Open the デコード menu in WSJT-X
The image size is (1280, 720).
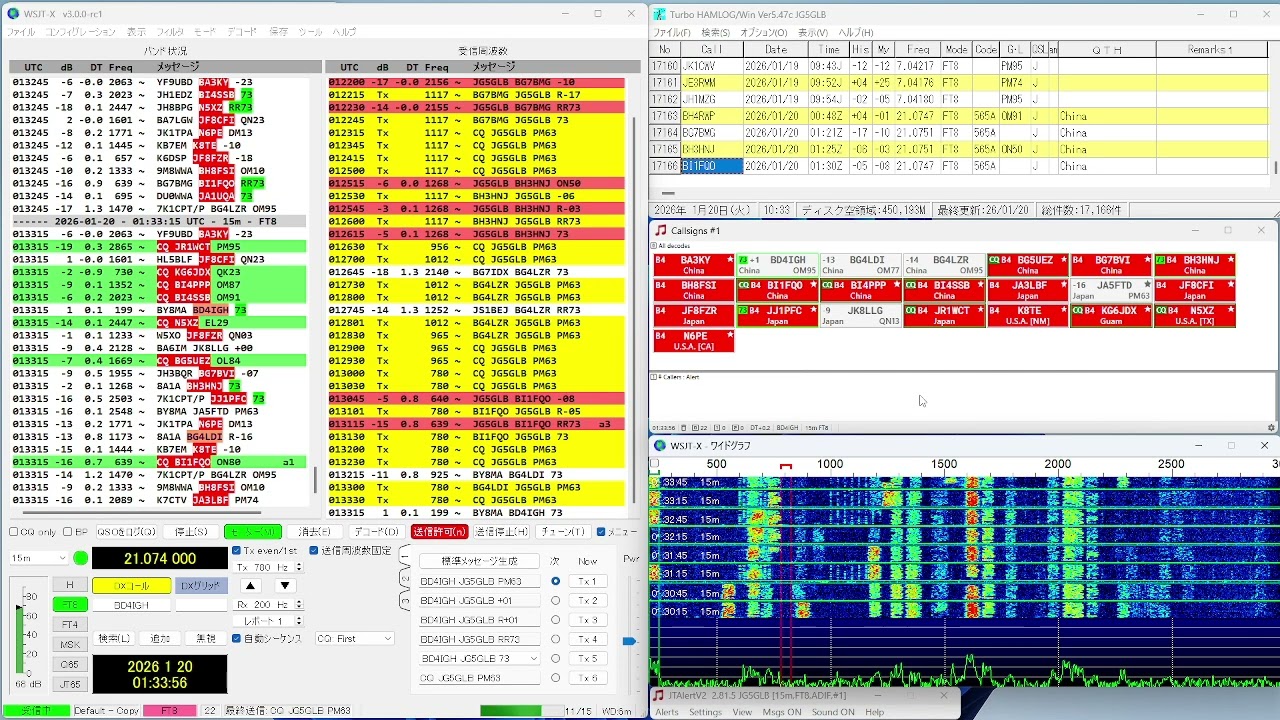pyautogui.click(x=242, y=32)
